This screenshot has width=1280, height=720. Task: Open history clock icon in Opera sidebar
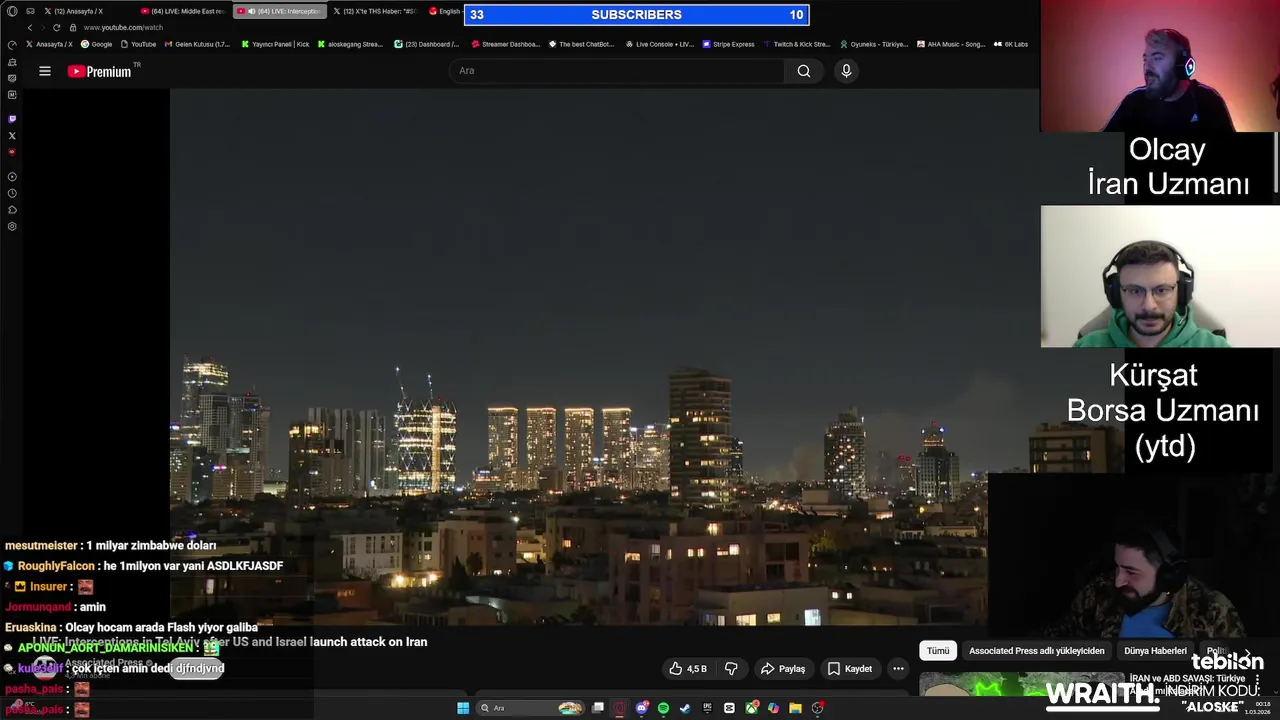point(12,193)
